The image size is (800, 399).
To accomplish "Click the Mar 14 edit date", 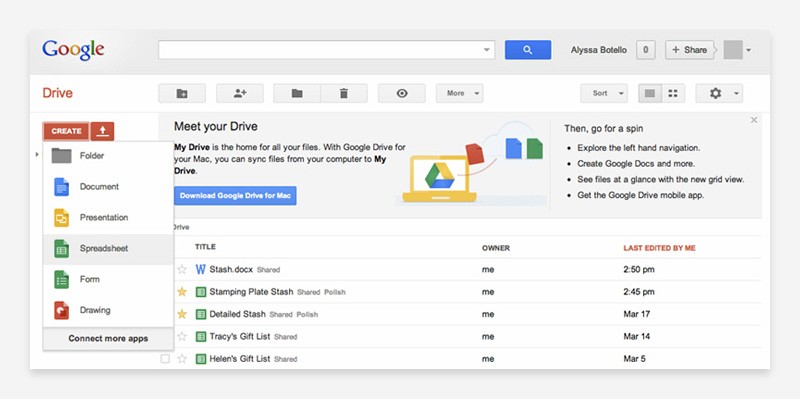I will click(x=637, y=337).
